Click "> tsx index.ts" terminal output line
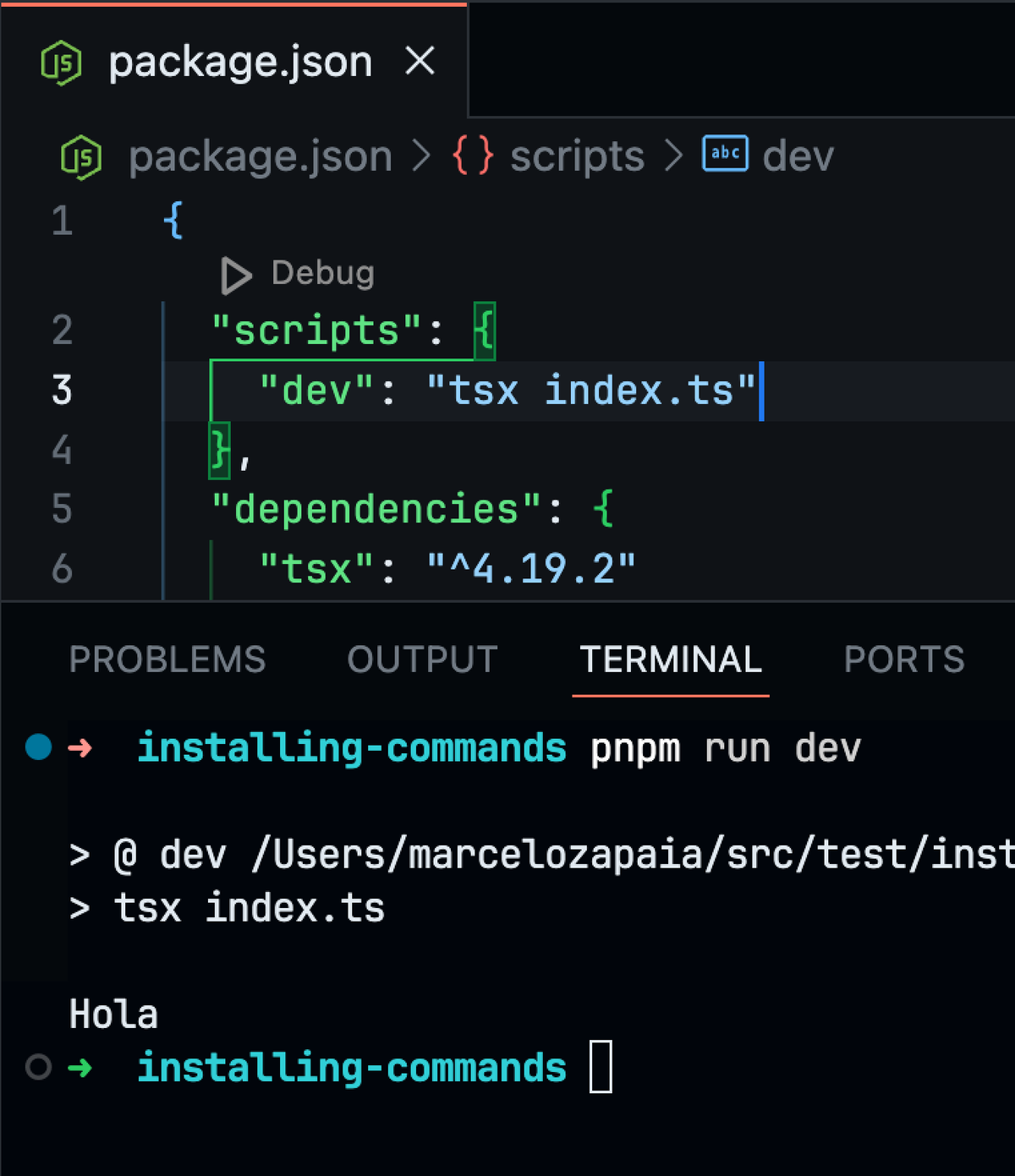This screenshot has width=1015, height=1176. 227,908
